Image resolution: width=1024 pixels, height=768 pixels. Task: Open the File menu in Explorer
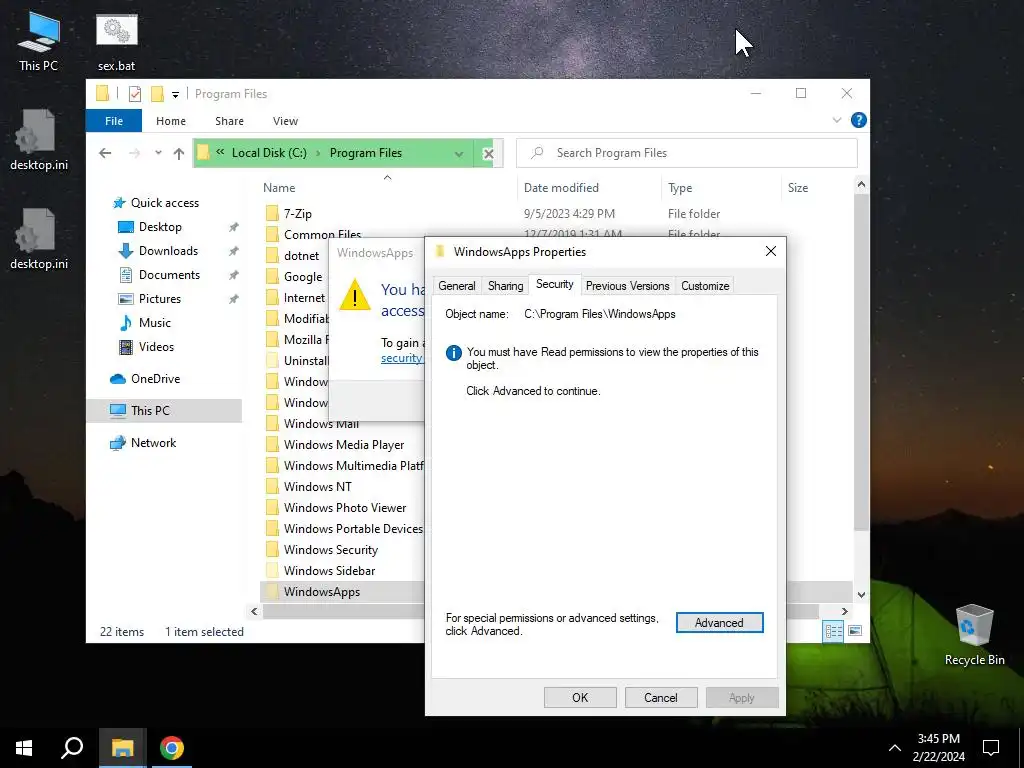(114, 121)
